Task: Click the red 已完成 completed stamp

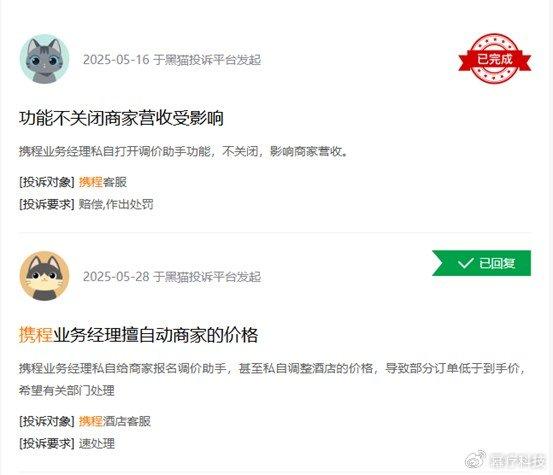Action: pyautogui.click(x=495, y=59)
